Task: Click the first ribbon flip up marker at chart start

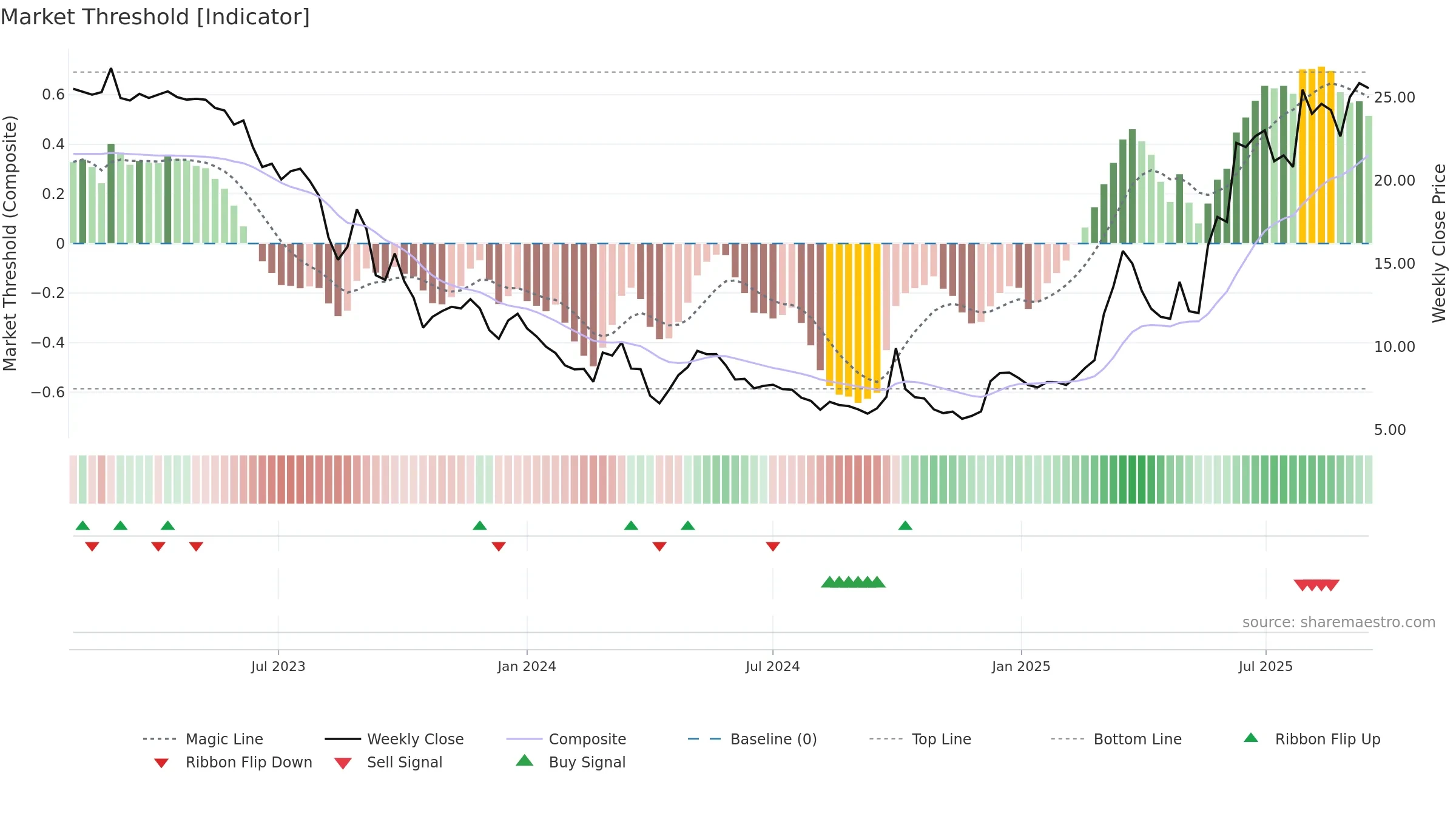Action: point(83,525)
